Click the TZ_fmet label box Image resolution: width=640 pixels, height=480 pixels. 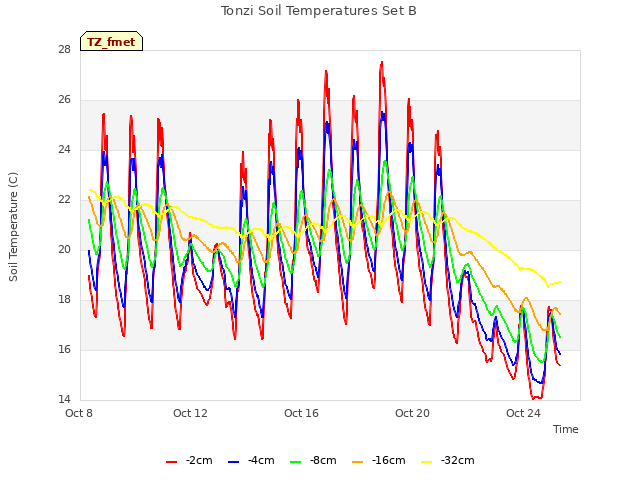111,42
